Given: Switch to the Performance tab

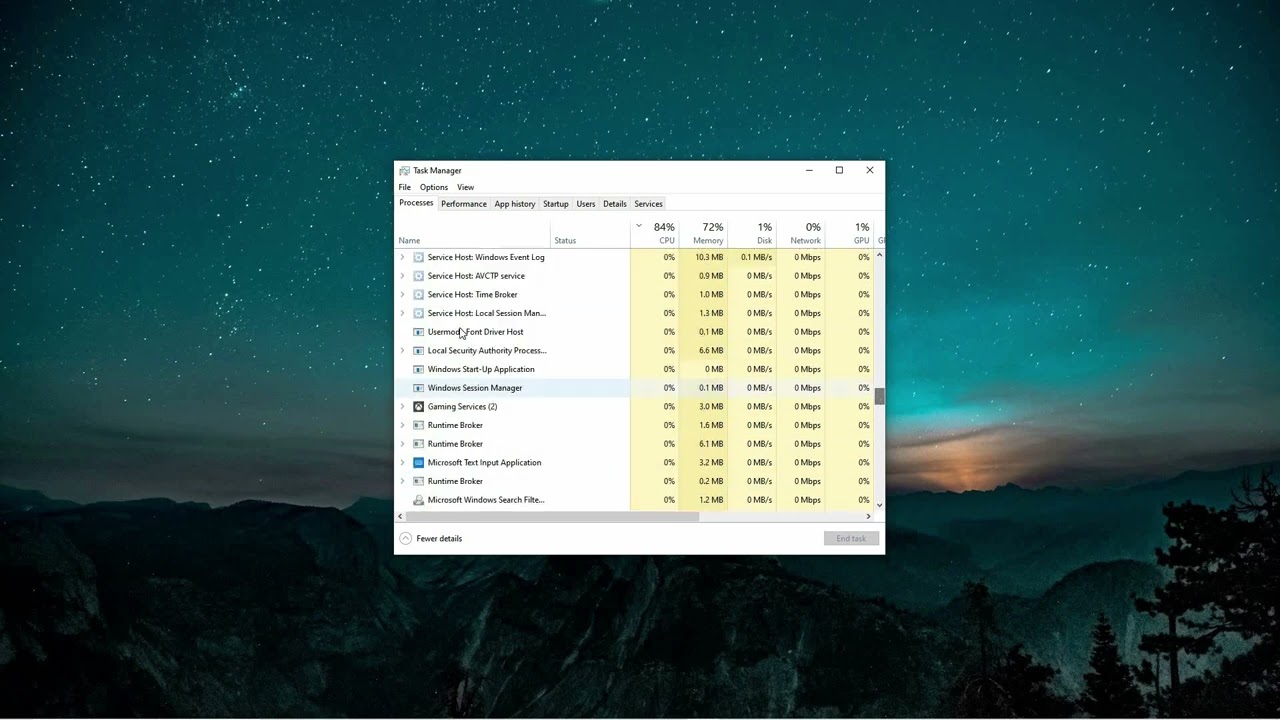Looking at the screenshot, I should [464, 204].
